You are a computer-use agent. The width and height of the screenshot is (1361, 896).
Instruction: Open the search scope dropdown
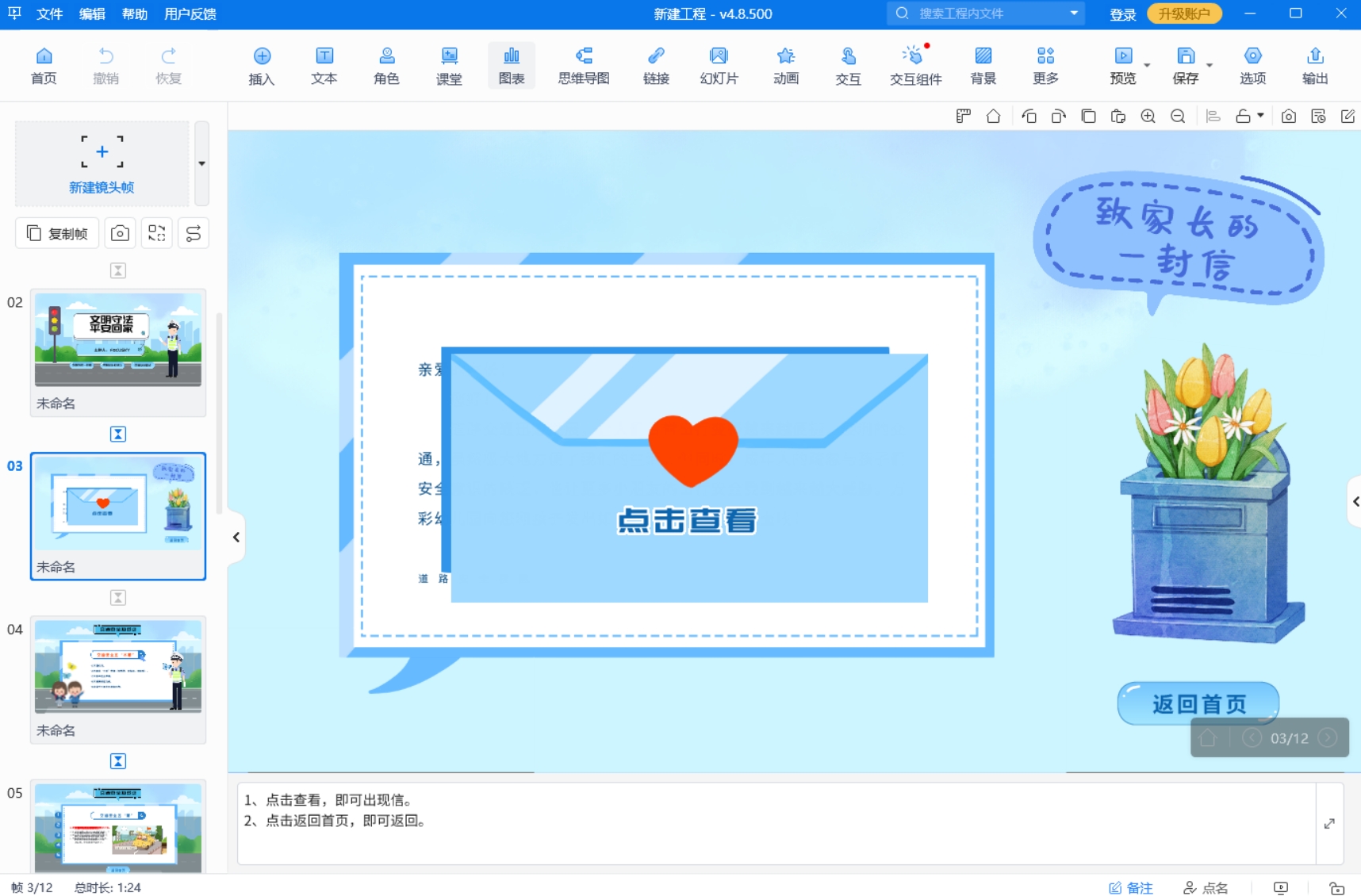point(1075,13)
